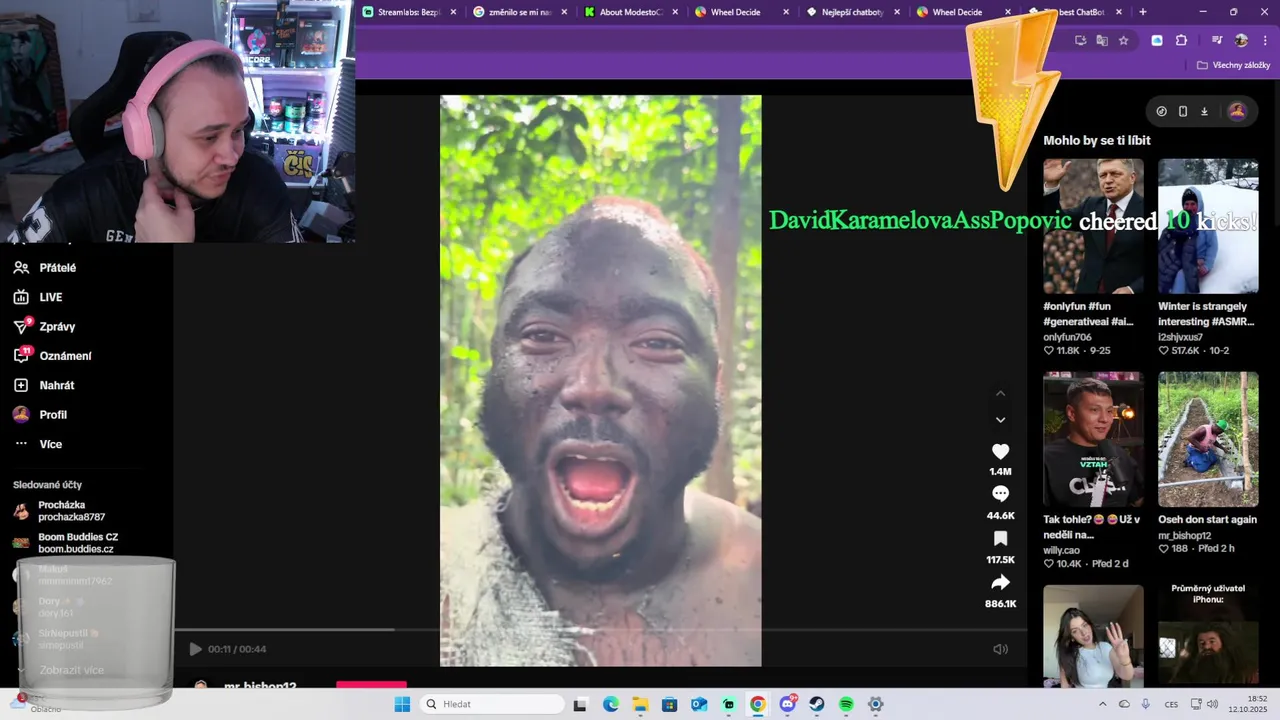Viewport: 1280px width, 720px height.
Task: Open Nahrát upload page in the sidebar
Action: tap(44, 385)
